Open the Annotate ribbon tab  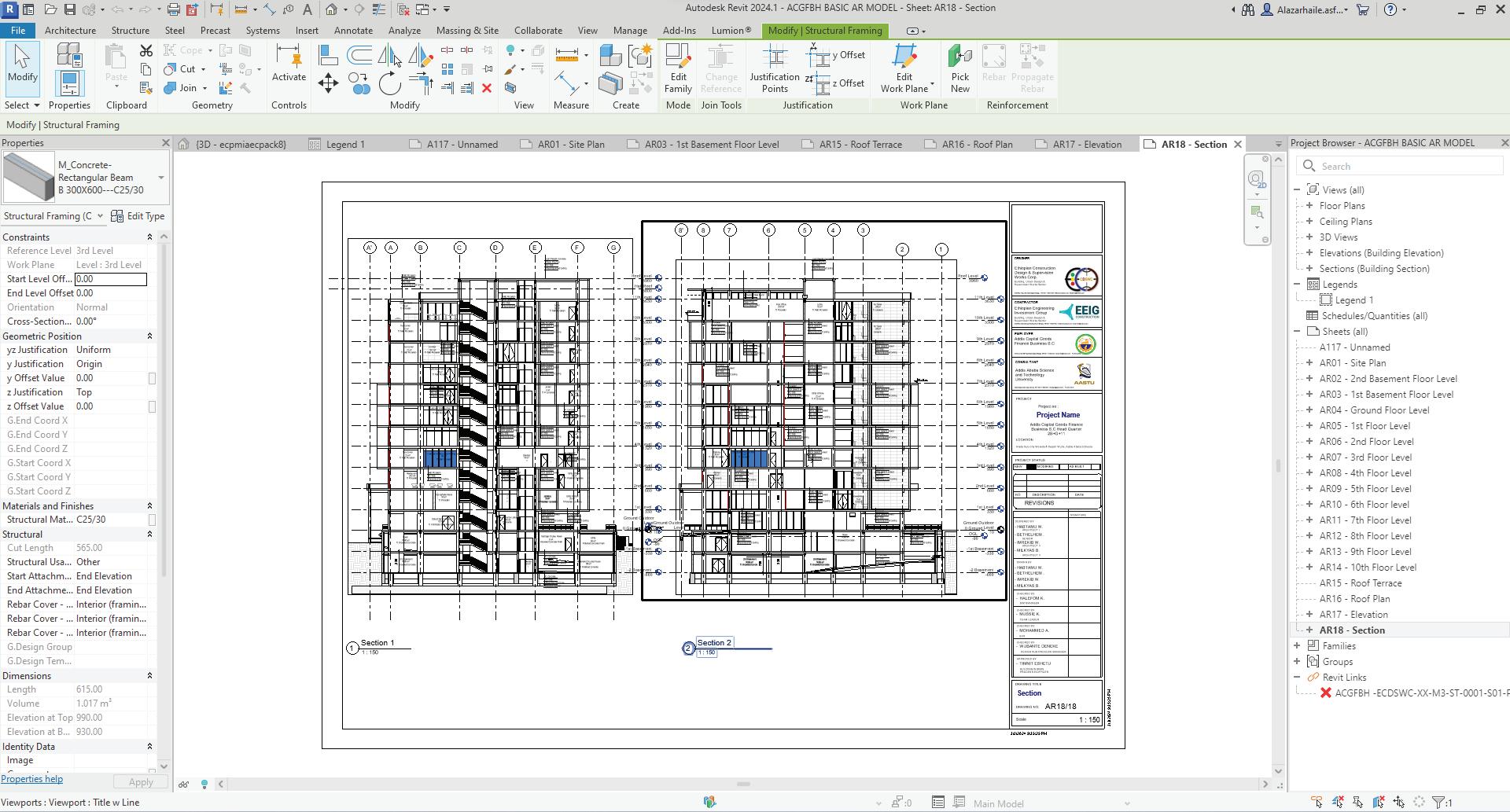pyautogui.click(x=353, y=31)
